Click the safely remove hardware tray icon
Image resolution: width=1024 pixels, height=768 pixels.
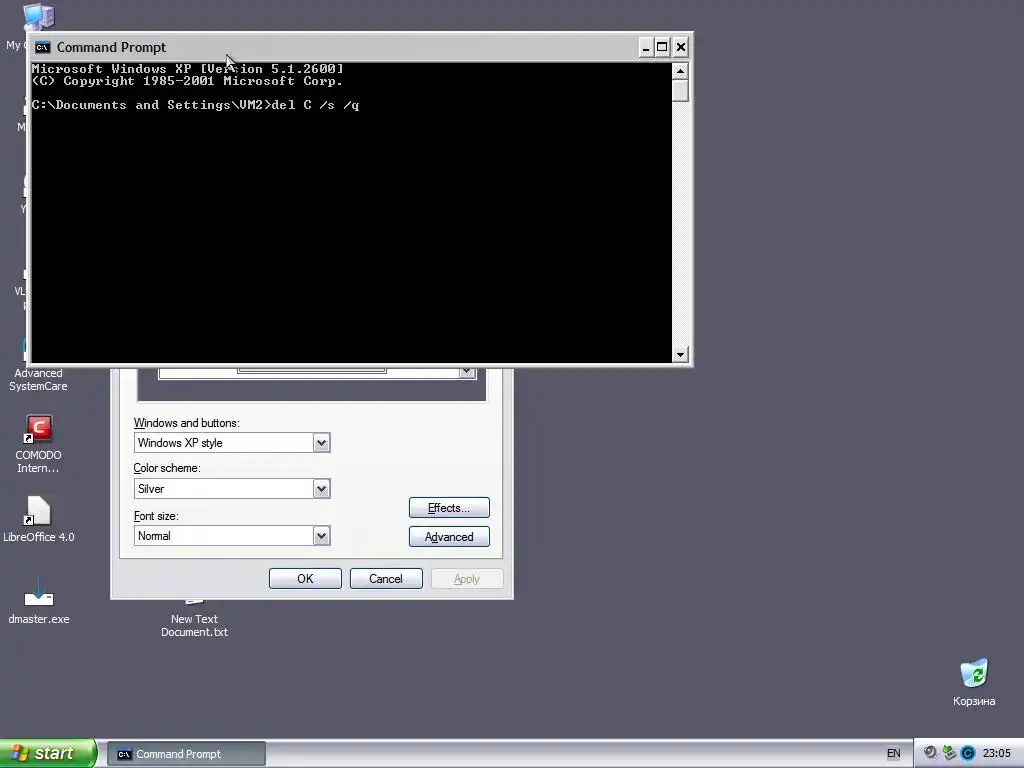pyautogui.click(x=949, y=753)
